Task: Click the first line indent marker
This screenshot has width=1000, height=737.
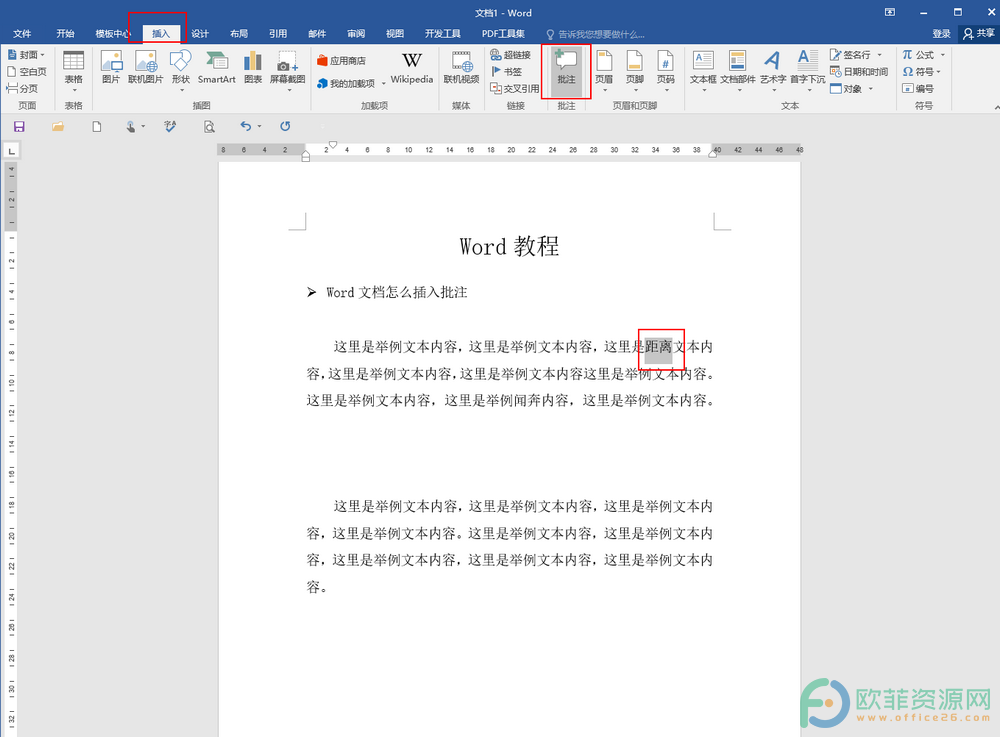Action: click(332, 145)
